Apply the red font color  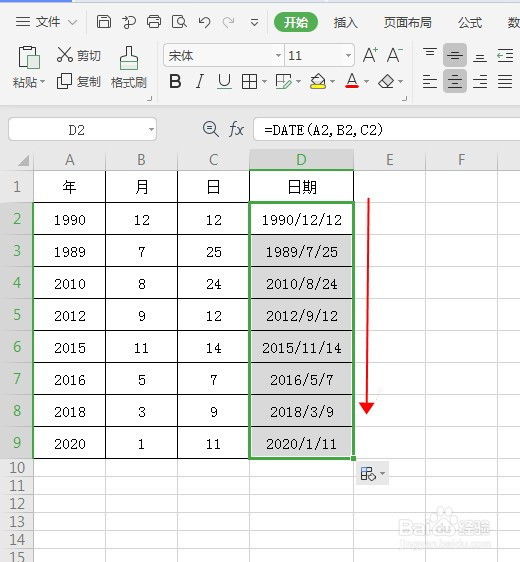[x=352, y=81]
